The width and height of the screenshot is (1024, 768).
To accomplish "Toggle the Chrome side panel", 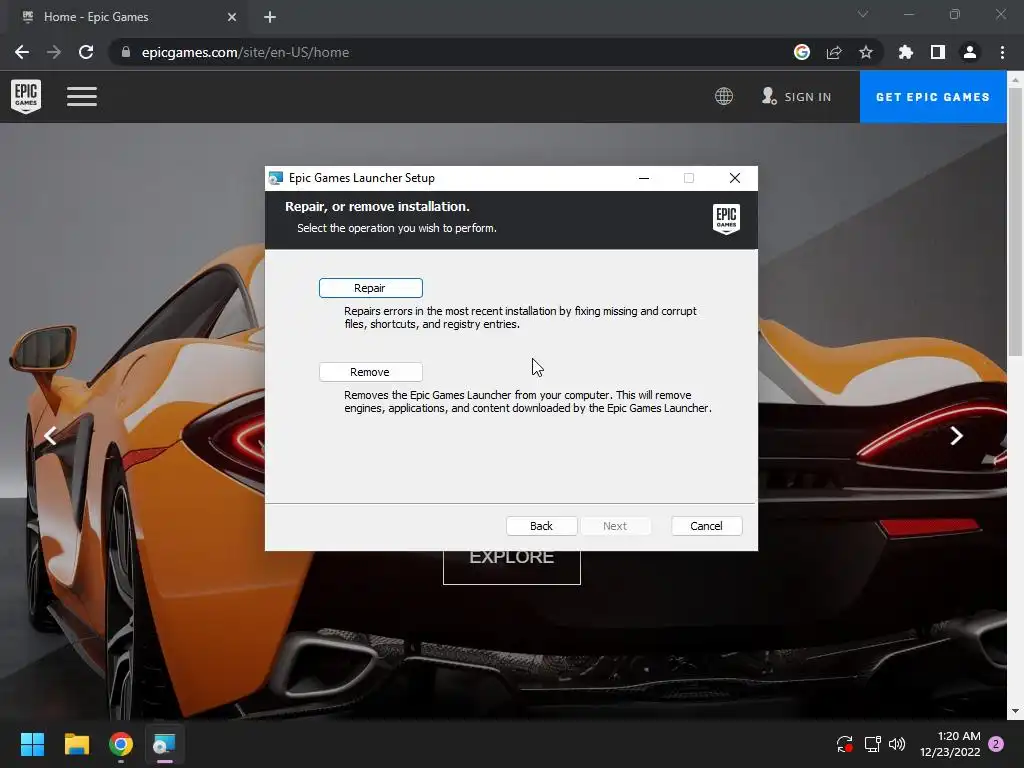I will (x=938, y=52).
